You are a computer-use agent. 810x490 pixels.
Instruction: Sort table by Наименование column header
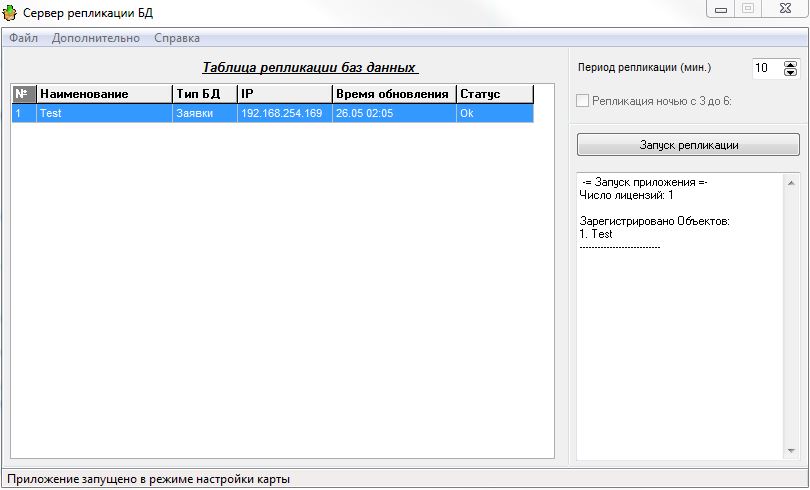(104, 94)
